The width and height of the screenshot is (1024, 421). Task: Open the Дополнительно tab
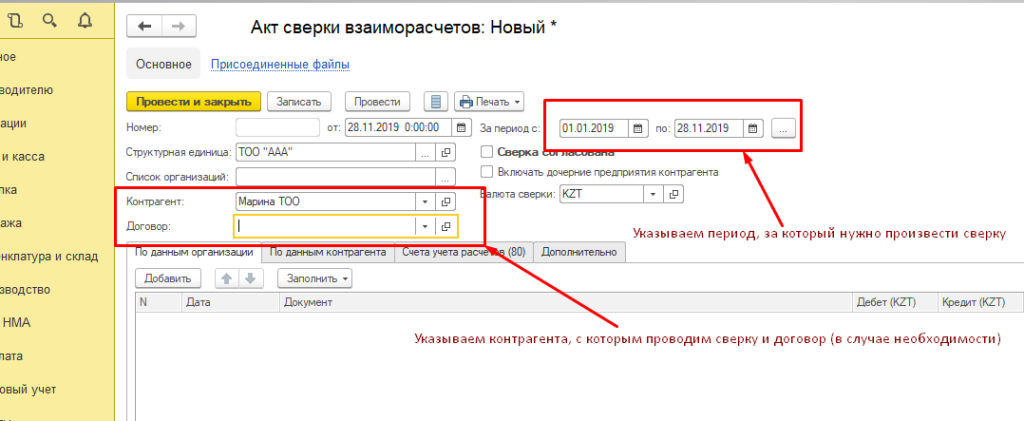point(579,253)
